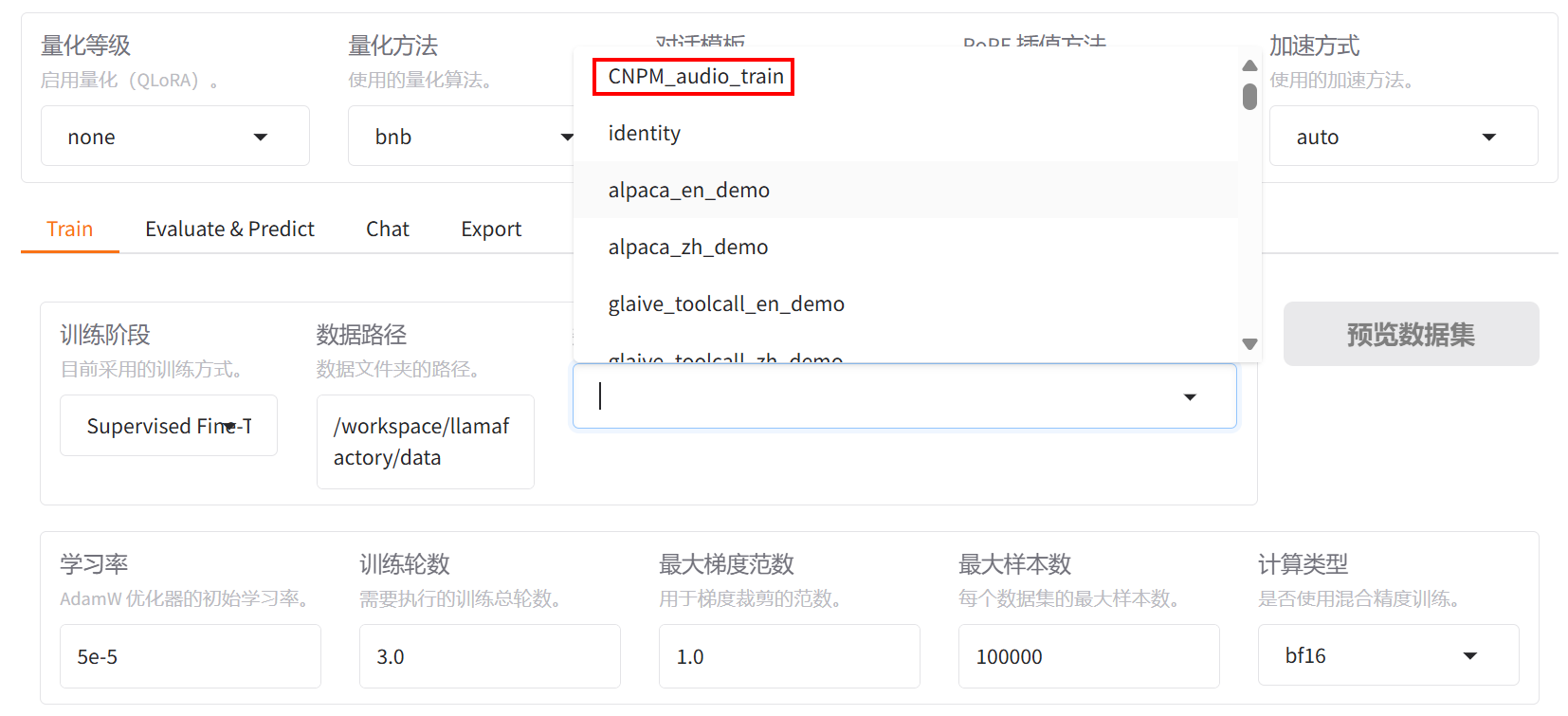This screenshot has height=716, width=1568.
Task: Switch to the Train tab
Action: 69,229
